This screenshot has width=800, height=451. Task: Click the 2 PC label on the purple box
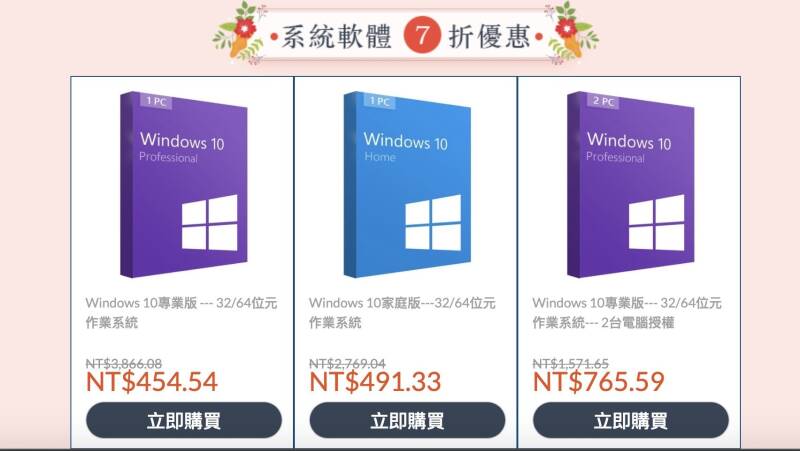click(603, 101)
